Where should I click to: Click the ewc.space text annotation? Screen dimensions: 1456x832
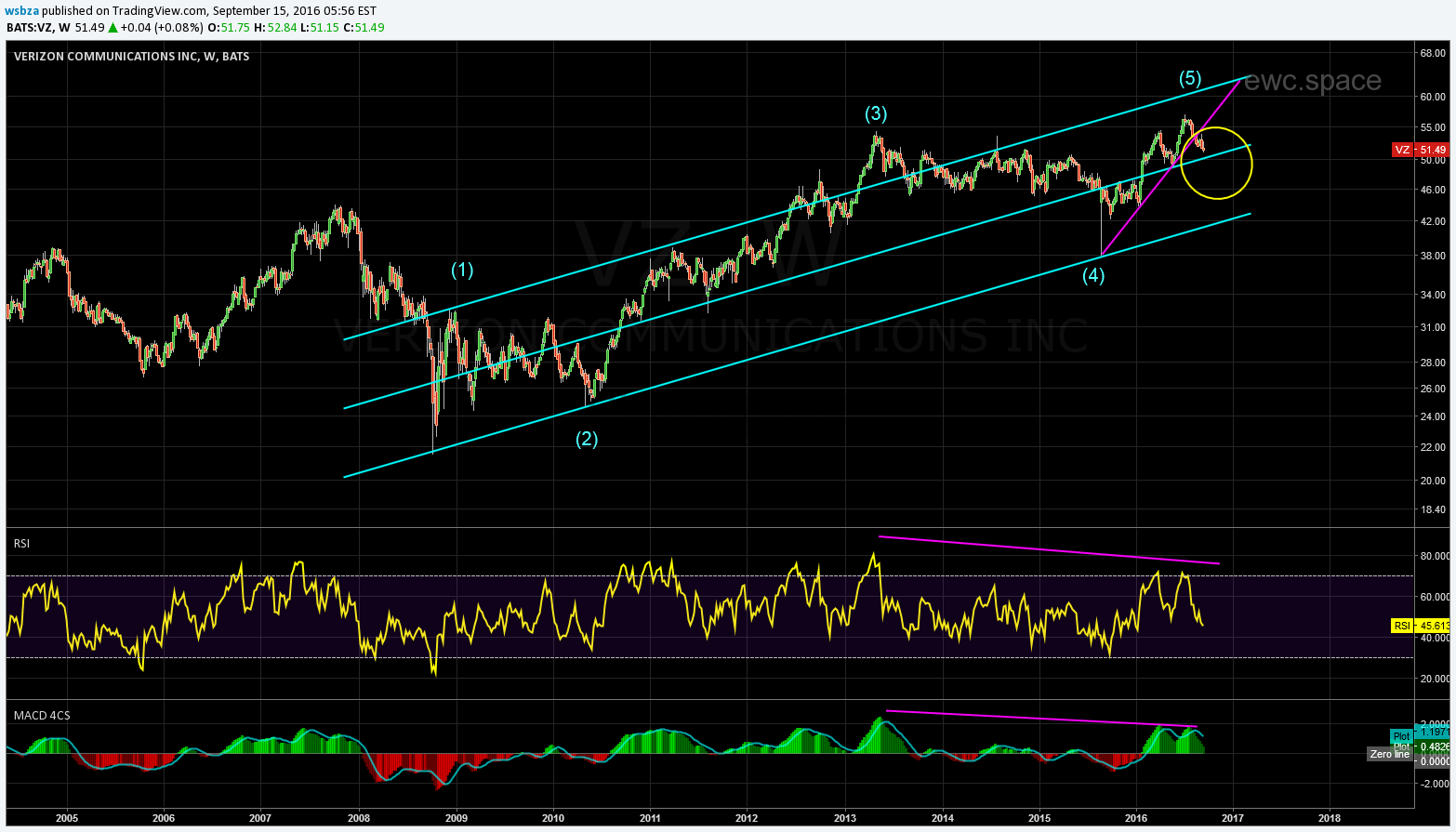[1312, 81]
